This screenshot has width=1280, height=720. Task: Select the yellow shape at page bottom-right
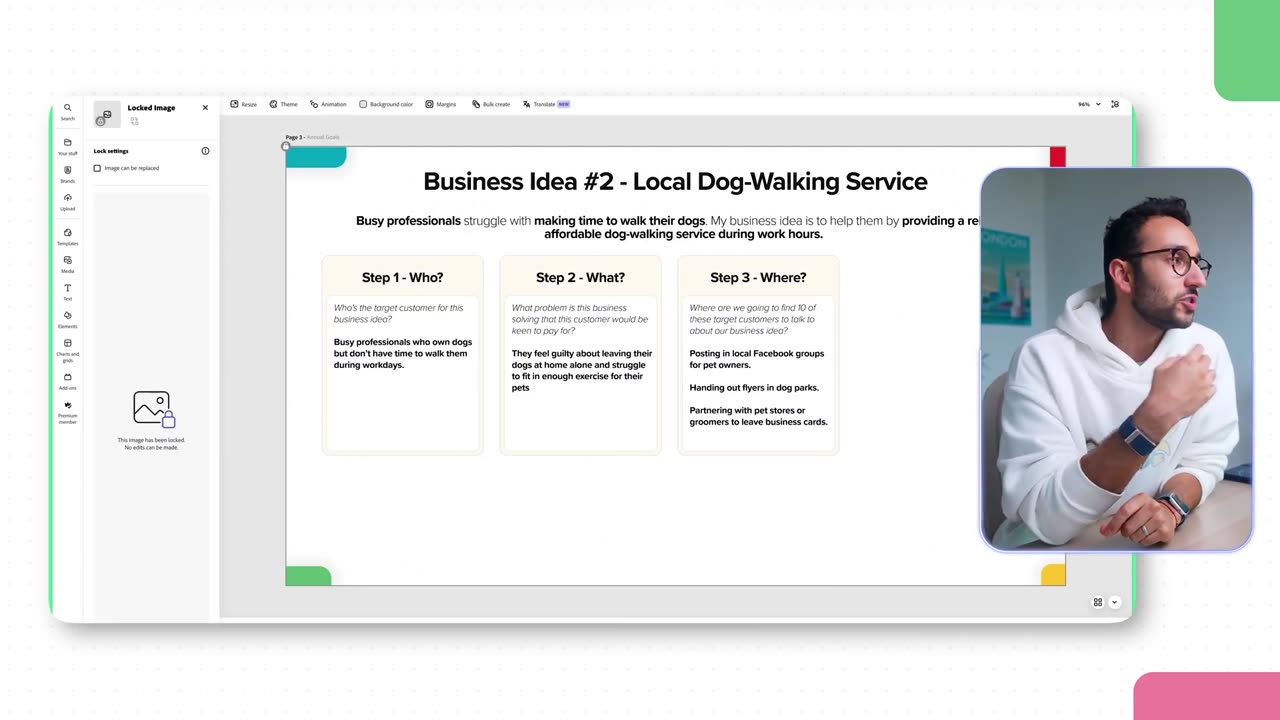coord(1053,575)
